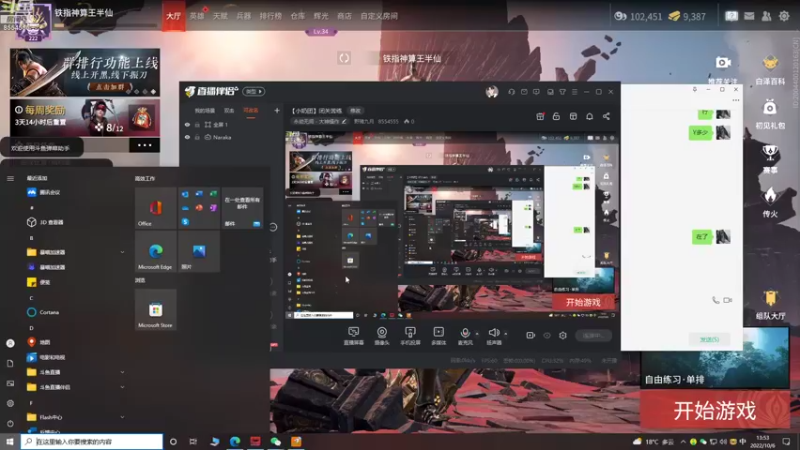Click WeChat icon on the taskbar

(276, 441)
